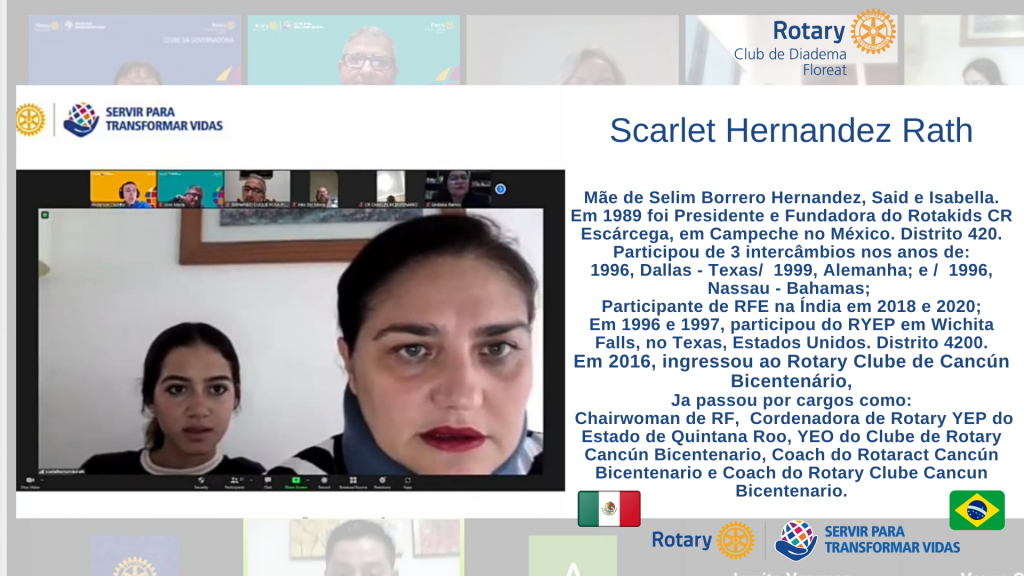1024x576 pixels.
Task: Click the green encryption shield indicator
Action: (45, 214)
